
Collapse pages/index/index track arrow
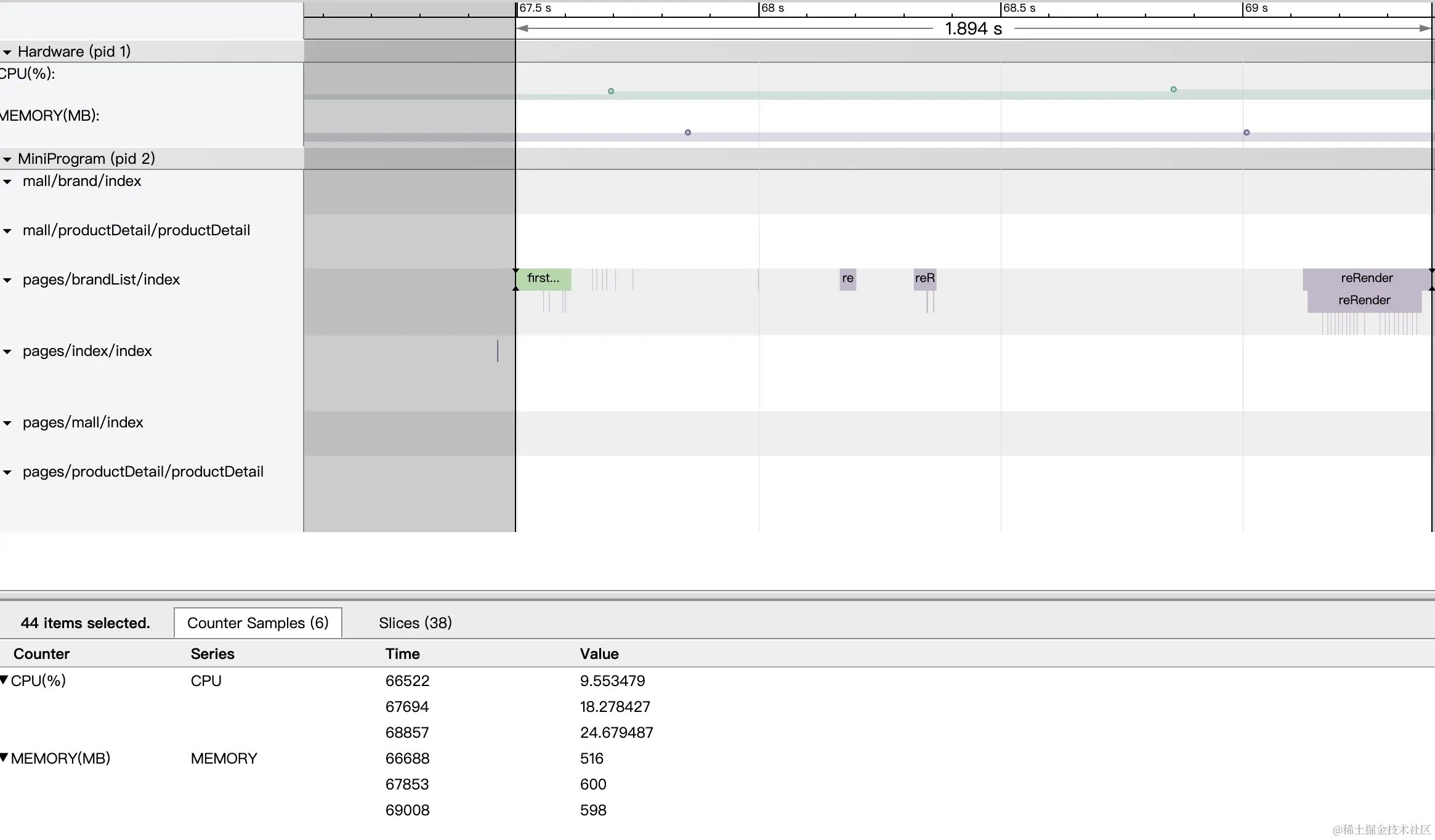[7, 352]
